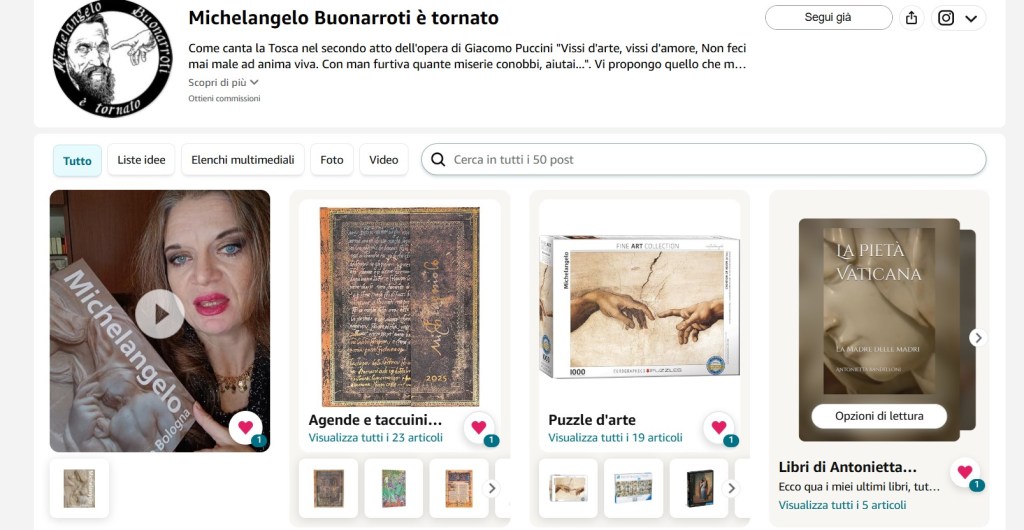Focus the Cerca in tutti i 50 post field

point(703,159)
